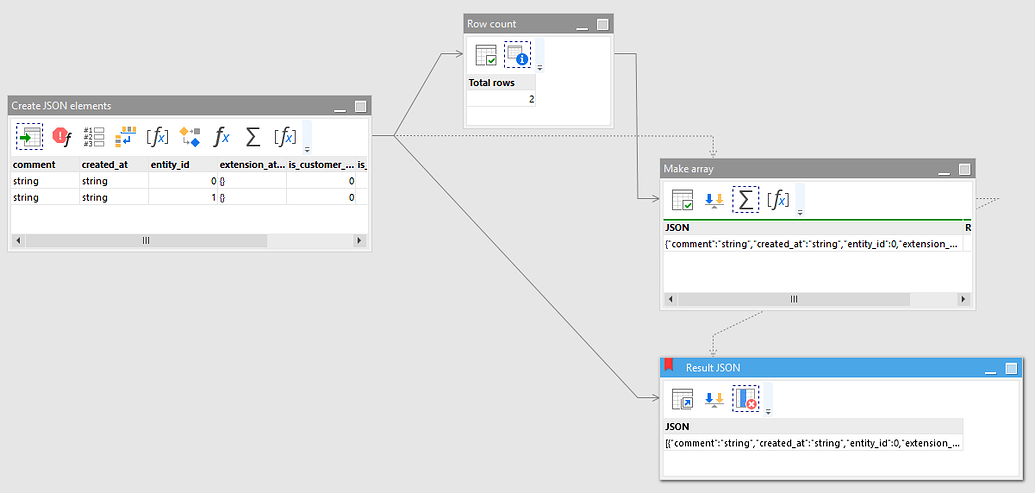Click the linked table icon in Result JSON

[x=683, y=399]
